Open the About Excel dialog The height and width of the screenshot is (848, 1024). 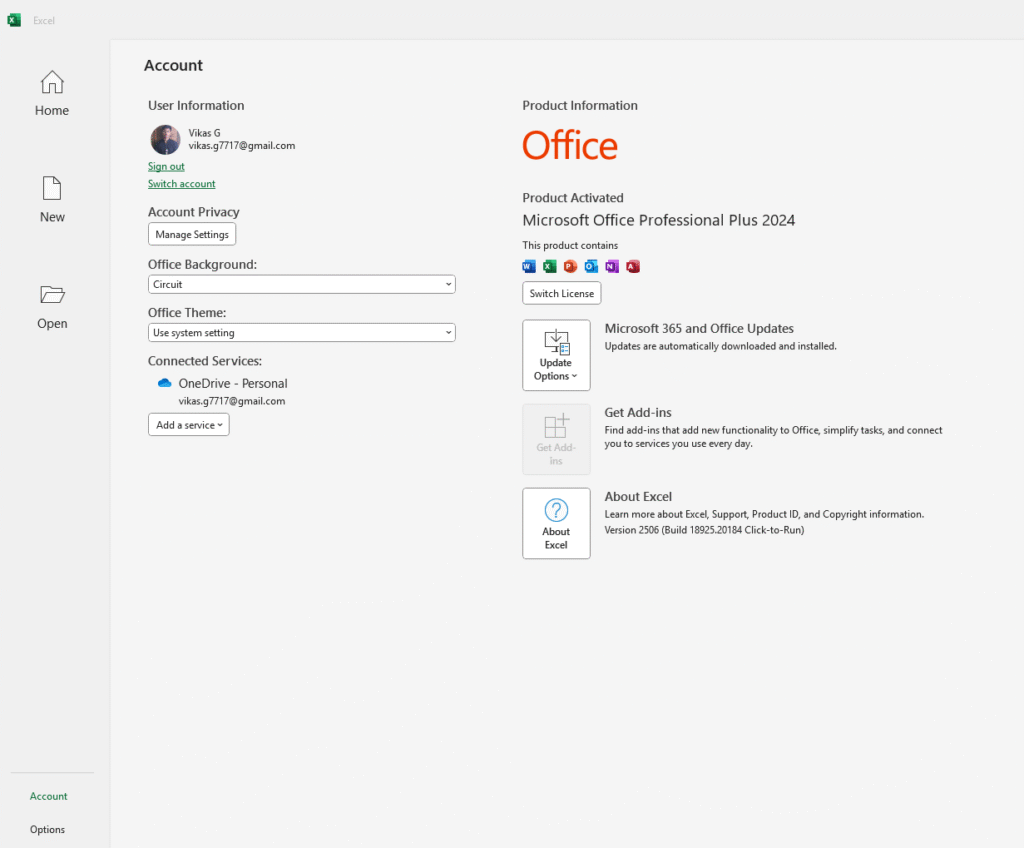(x=556, y=523)
